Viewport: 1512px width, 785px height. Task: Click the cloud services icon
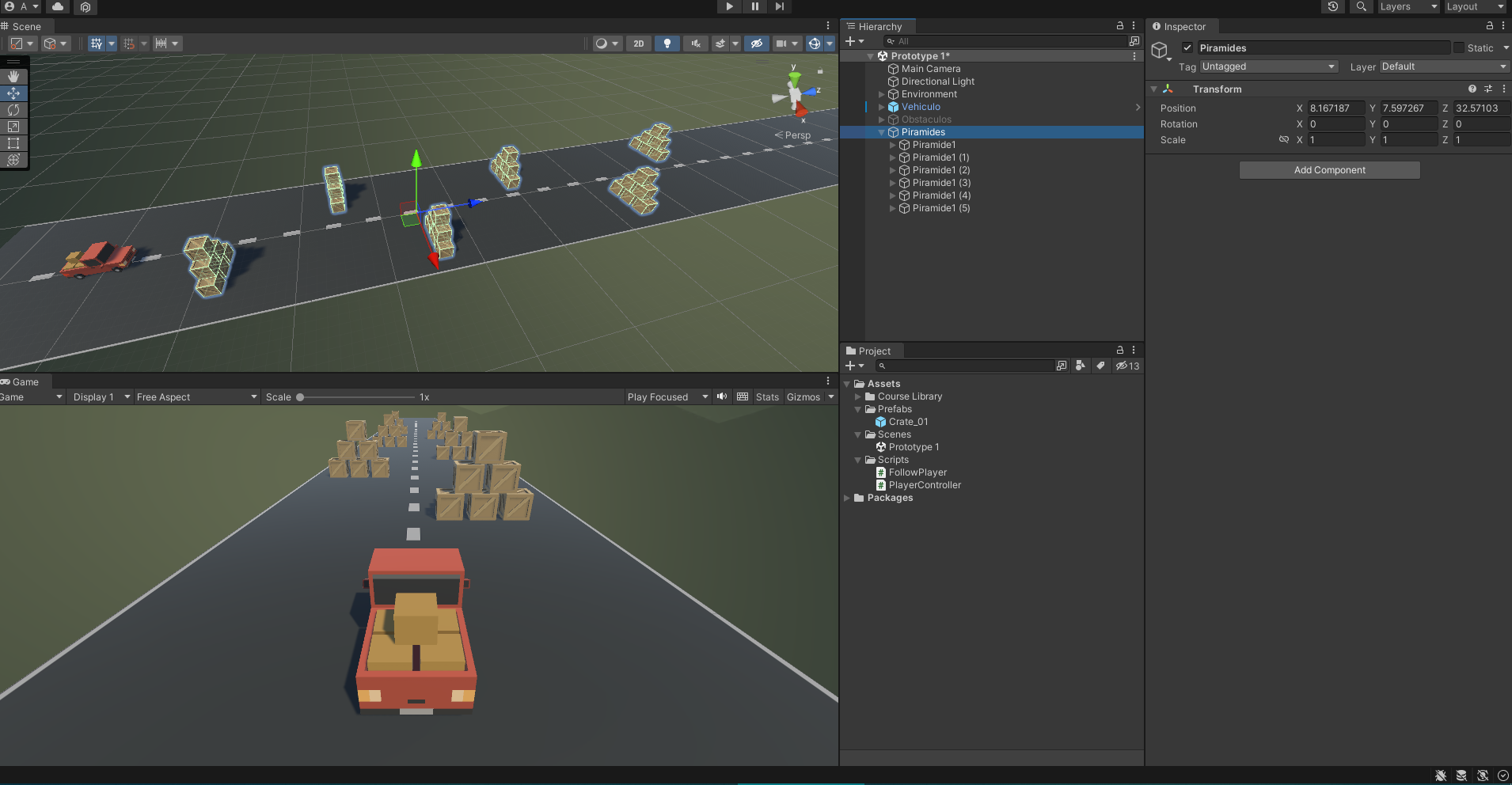tap(58, 6)
